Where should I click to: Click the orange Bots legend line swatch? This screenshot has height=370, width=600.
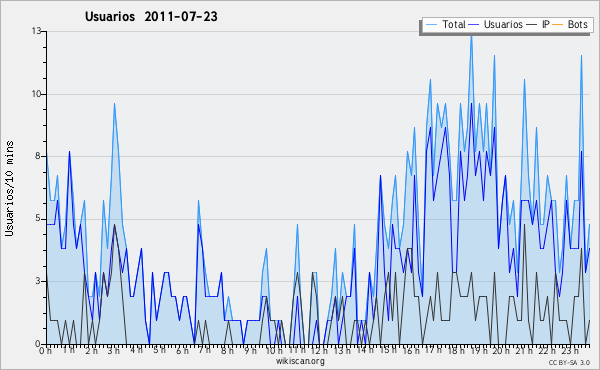558,25
